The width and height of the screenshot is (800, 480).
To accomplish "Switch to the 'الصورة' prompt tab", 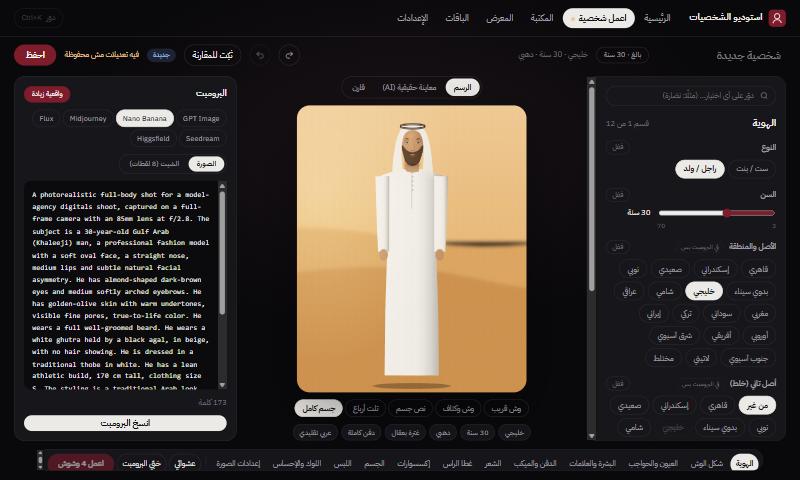I will pyautogui.click(x=206, y=164).
